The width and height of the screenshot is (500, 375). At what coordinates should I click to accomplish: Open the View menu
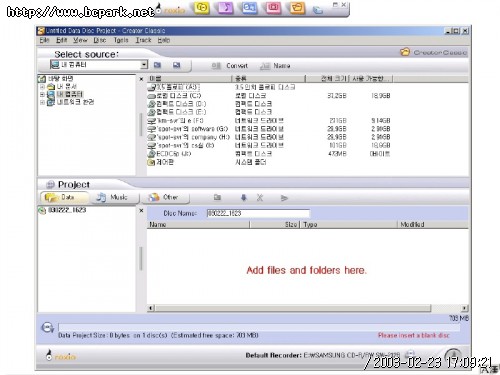[80, 40]
